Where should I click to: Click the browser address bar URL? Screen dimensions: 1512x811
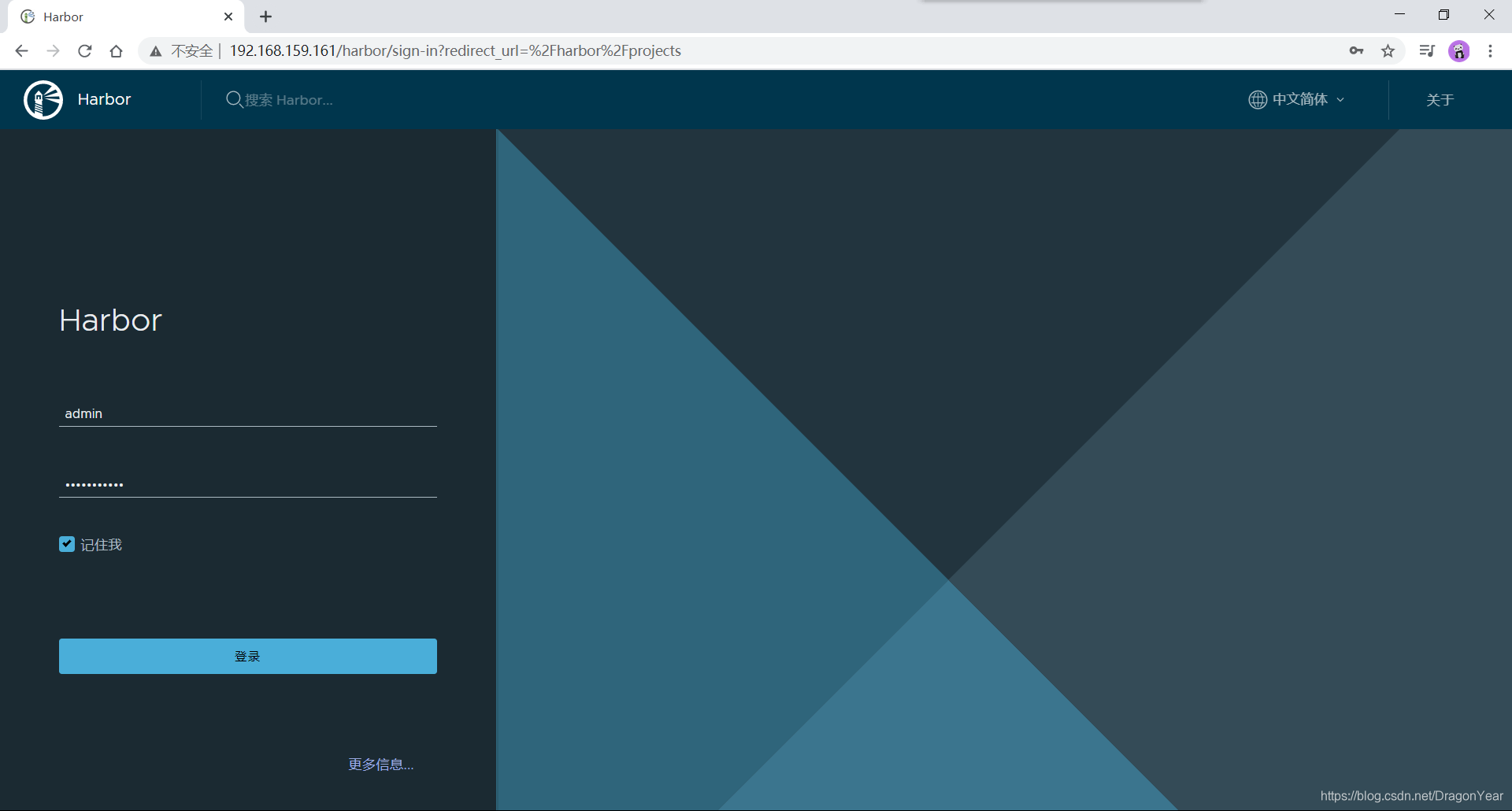tap(455, 51)
